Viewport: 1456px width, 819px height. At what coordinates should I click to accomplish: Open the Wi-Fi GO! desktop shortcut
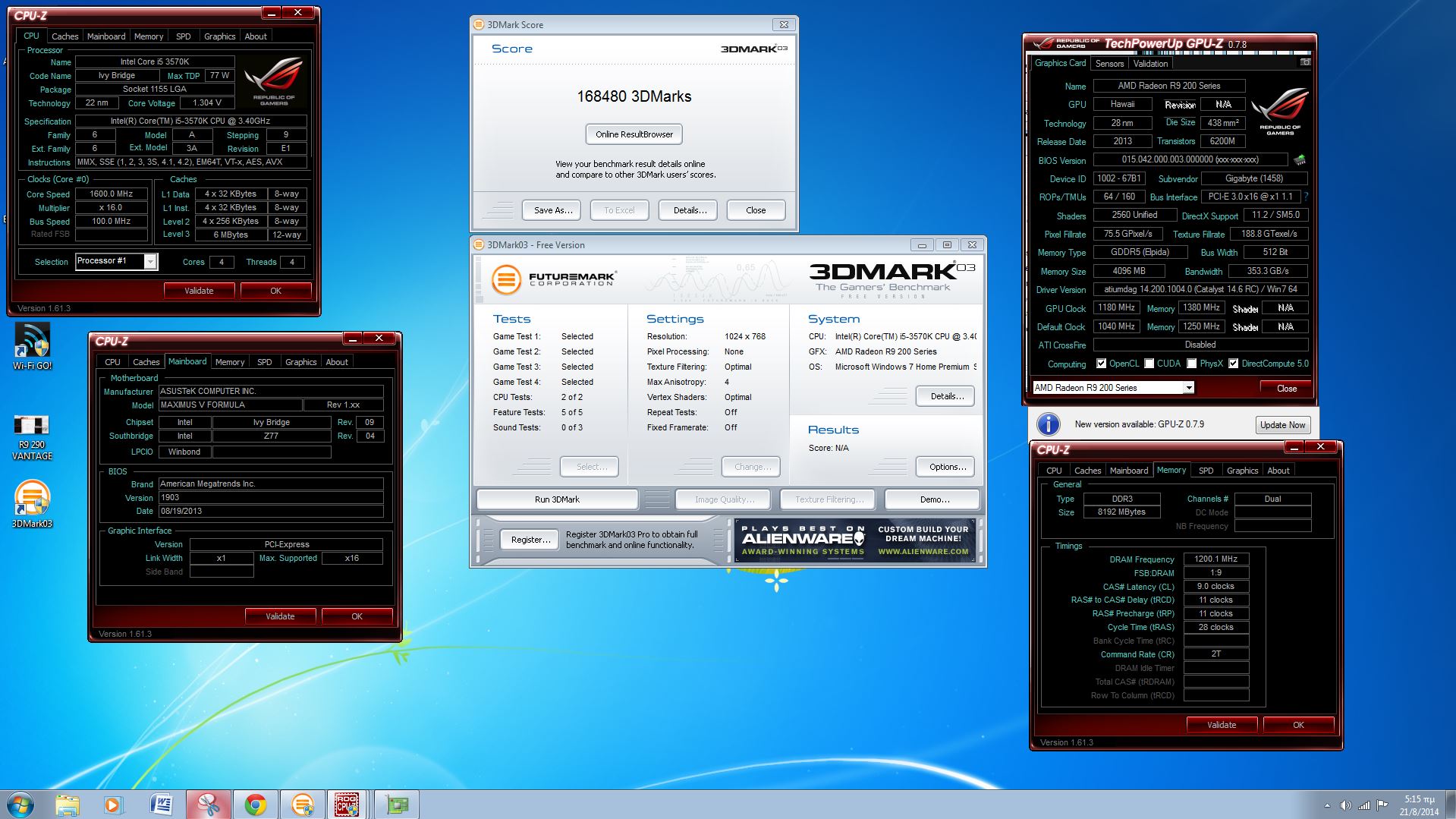click(x=32, y=347)
